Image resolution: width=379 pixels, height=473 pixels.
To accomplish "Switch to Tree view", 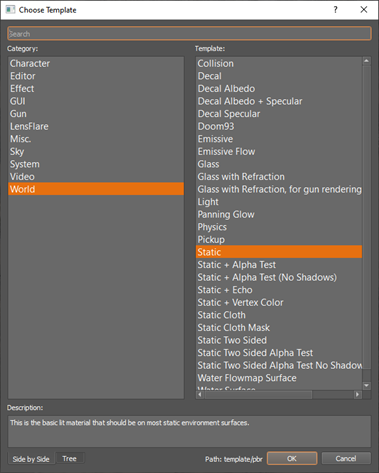I will point(69,458).
